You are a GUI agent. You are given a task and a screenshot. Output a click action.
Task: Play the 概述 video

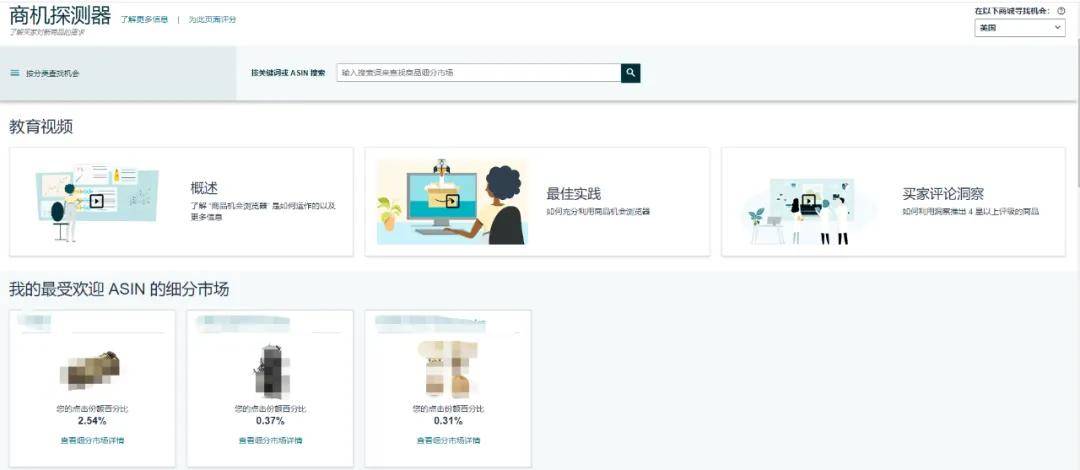pos(96,202)
